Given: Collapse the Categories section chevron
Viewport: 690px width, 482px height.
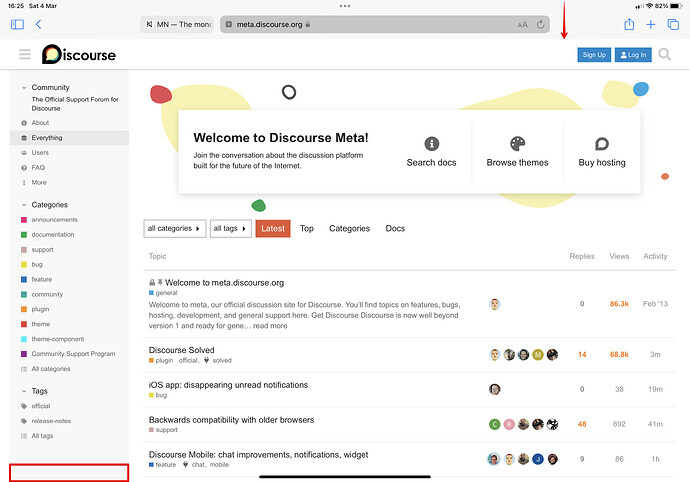Looking at the screenshot, I should coord(24,205).
